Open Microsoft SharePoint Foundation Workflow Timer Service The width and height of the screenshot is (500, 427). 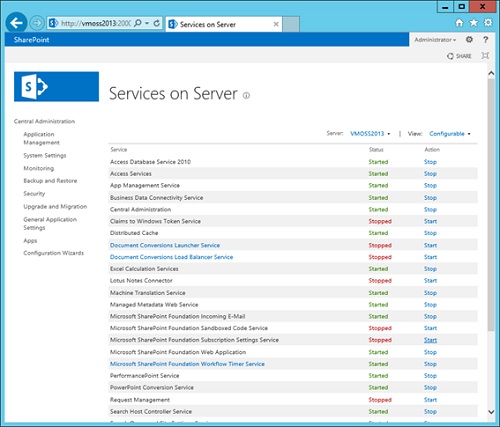[x=187, y=364]
